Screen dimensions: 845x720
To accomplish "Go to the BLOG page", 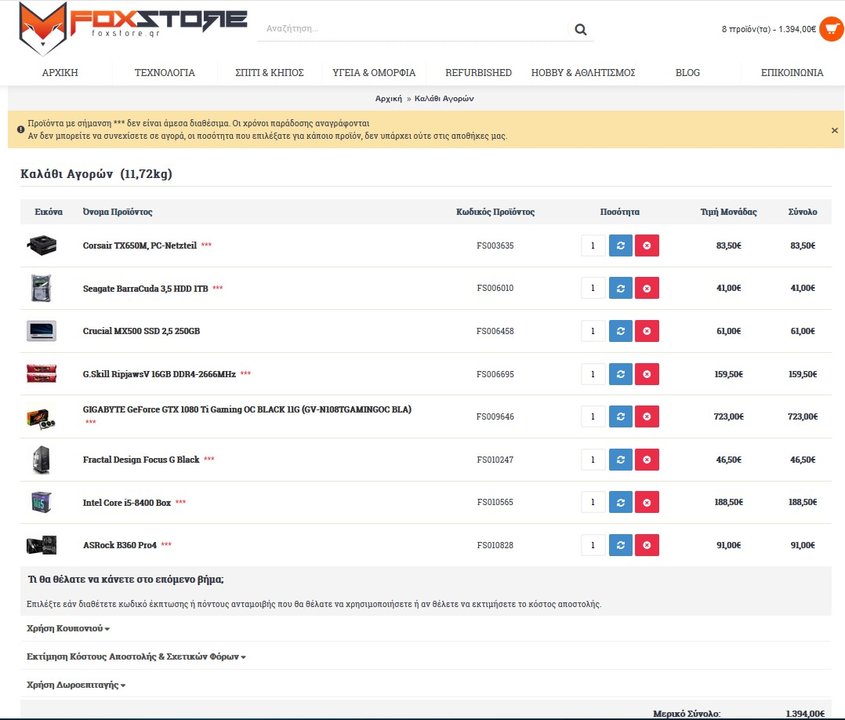I will (x=688, y=72).
